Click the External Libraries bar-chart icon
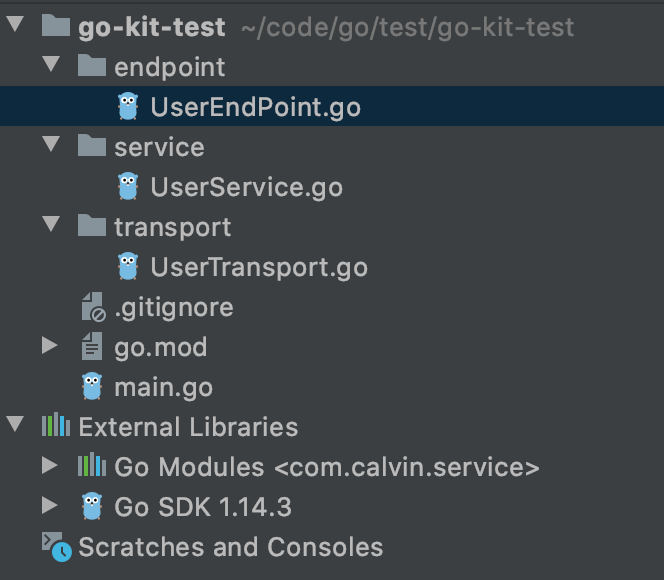This screenshot has height=580, width=664. pyautogui.click(x=56, y=427)
